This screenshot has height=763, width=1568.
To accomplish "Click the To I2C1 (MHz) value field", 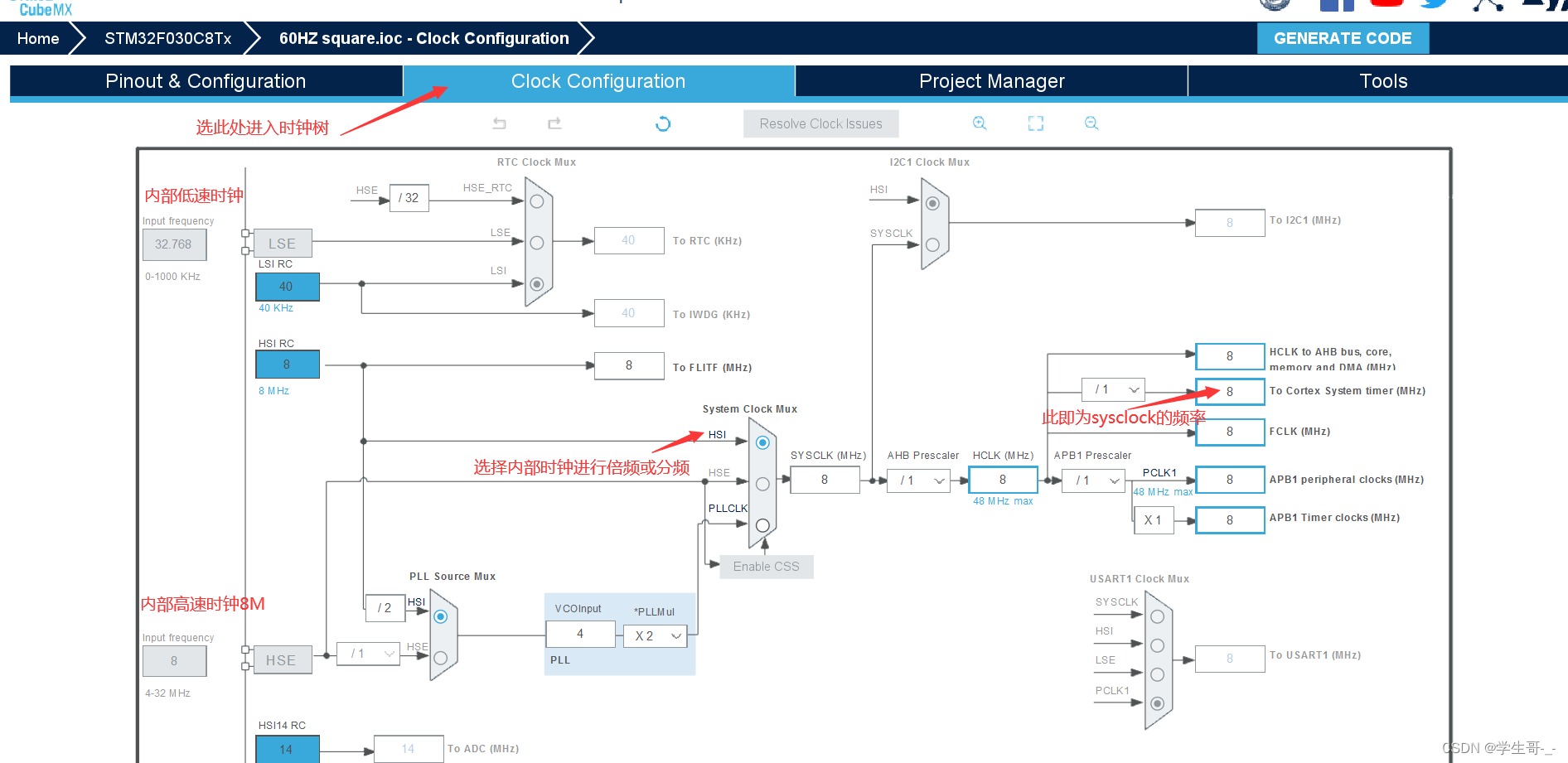I will point(1230,223).
